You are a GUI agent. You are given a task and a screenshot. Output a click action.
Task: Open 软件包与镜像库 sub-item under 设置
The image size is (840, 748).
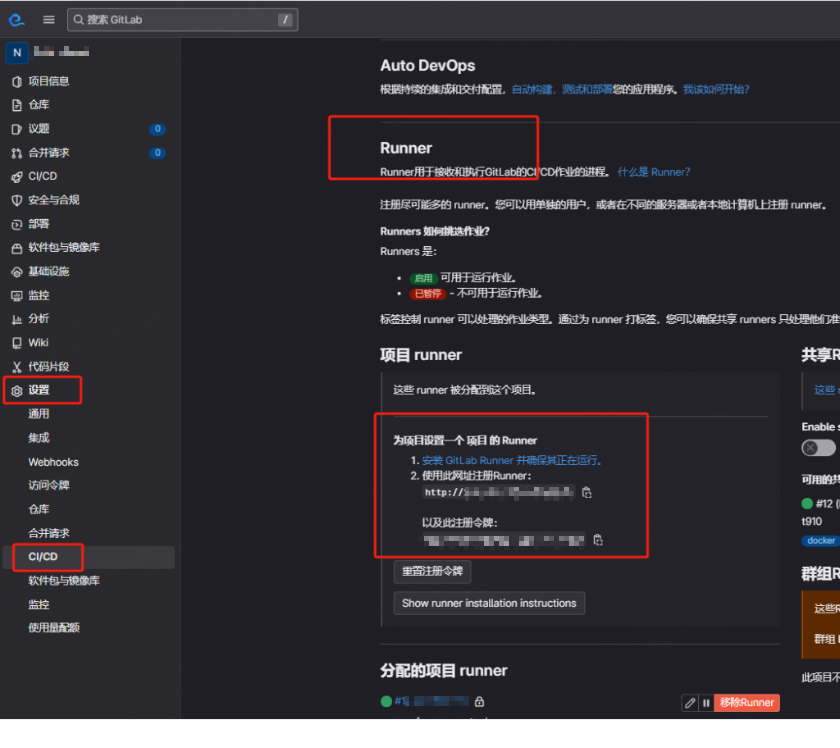tap(64, 581)
